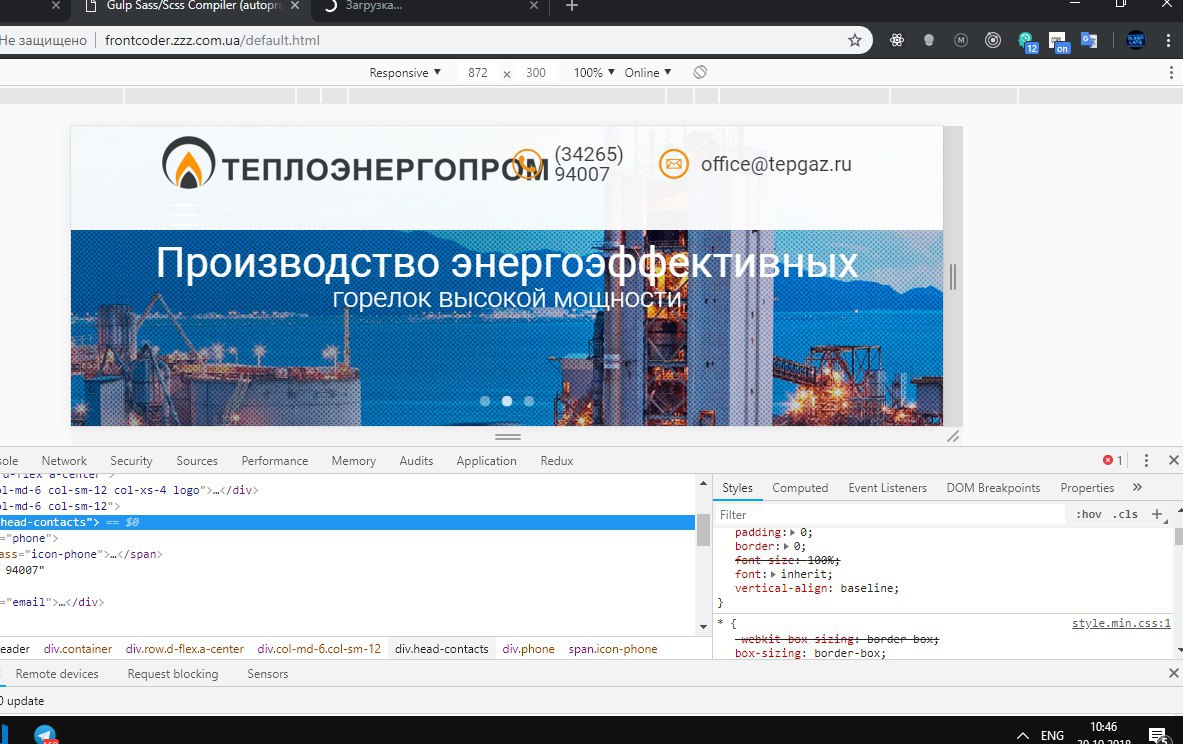The height and width of the screenshot is (744, 1183).
Task: Select span.icon-phone in the breadcrumb
Action: point(613,648)
